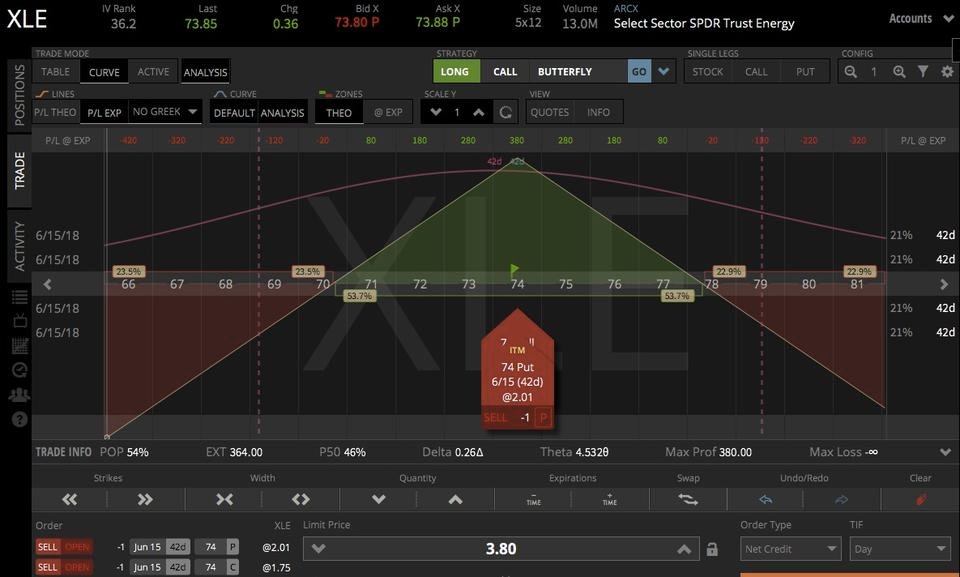Image resolution: width=960 pixels, height=577 pixels.
Task: Select the Table trade mode
Action: point(55,72)
